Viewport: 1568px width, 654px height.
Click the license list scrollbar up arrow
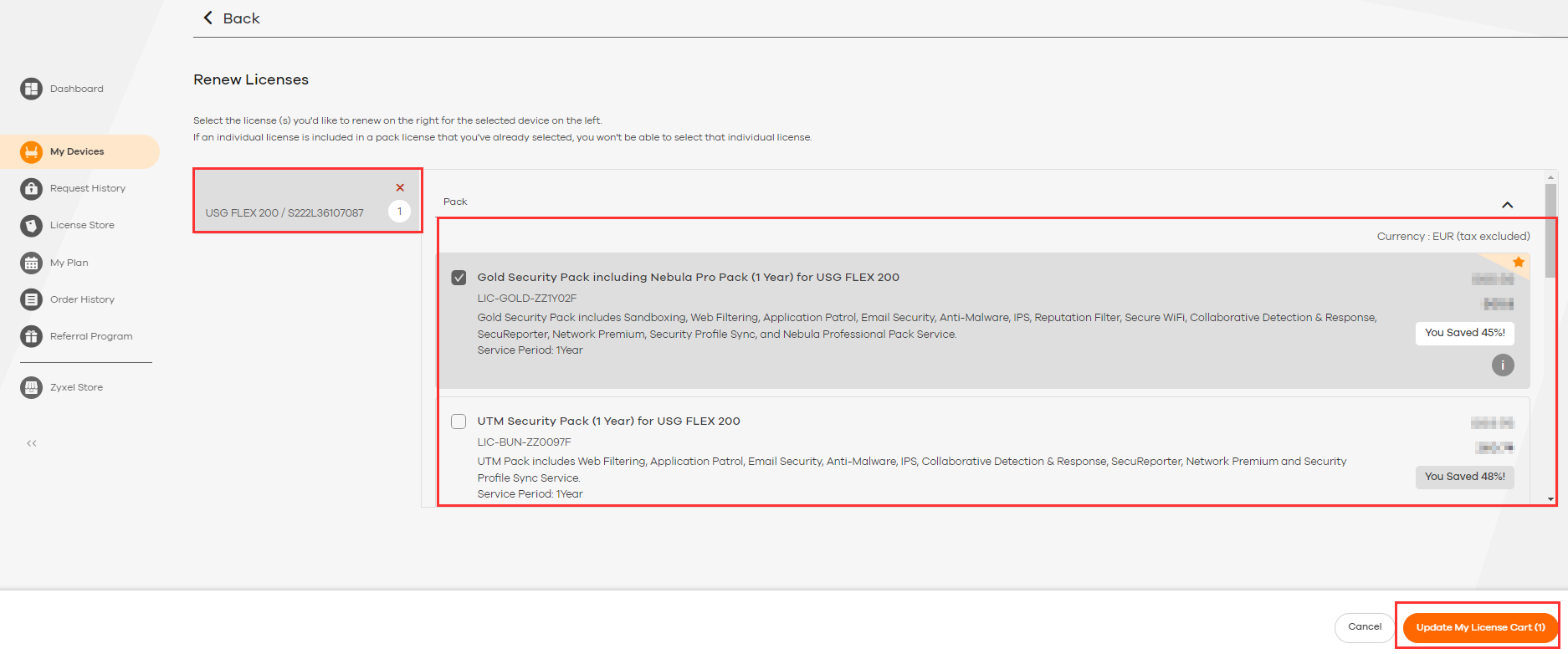(x=1550, y=177)
